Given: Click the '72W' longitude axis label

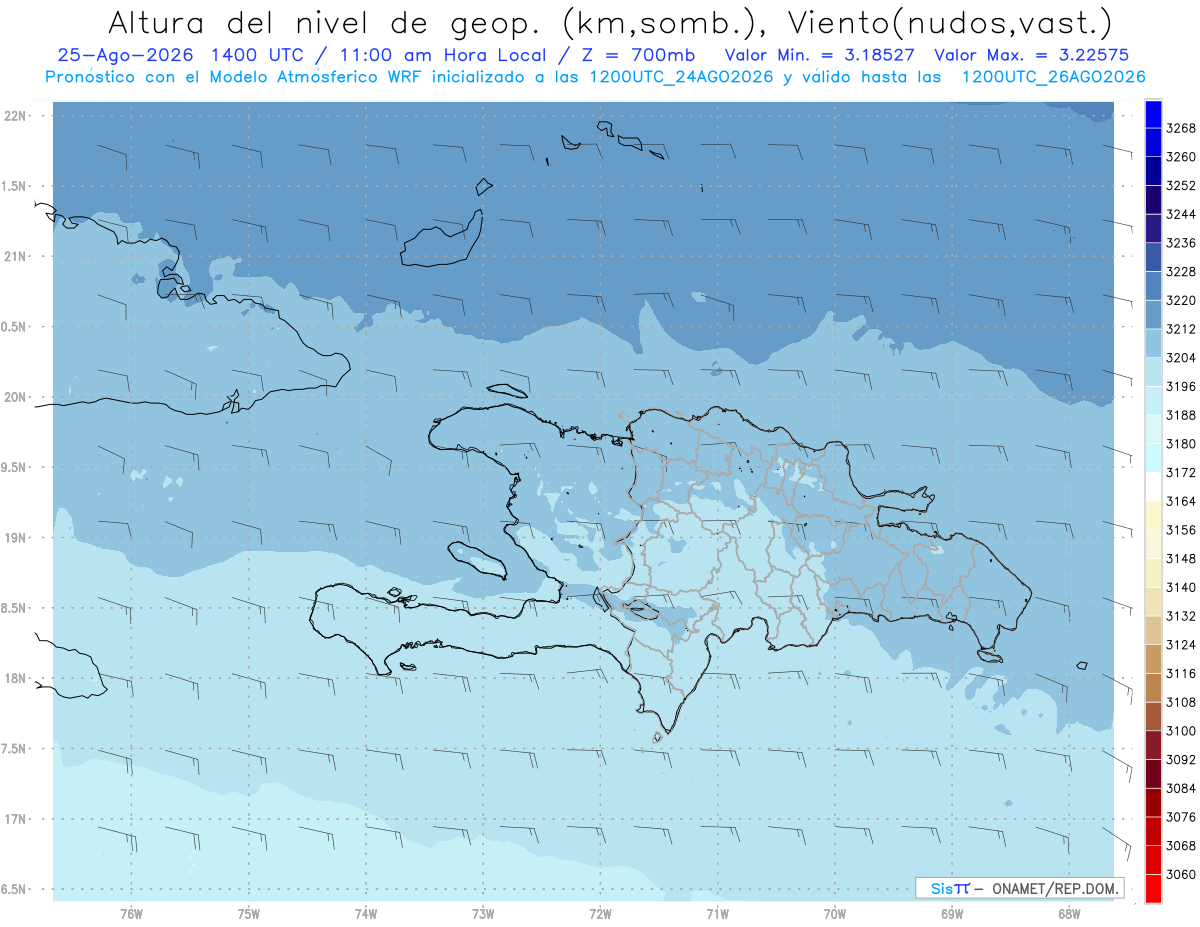Looking at the screenshot, I should 600,914.
